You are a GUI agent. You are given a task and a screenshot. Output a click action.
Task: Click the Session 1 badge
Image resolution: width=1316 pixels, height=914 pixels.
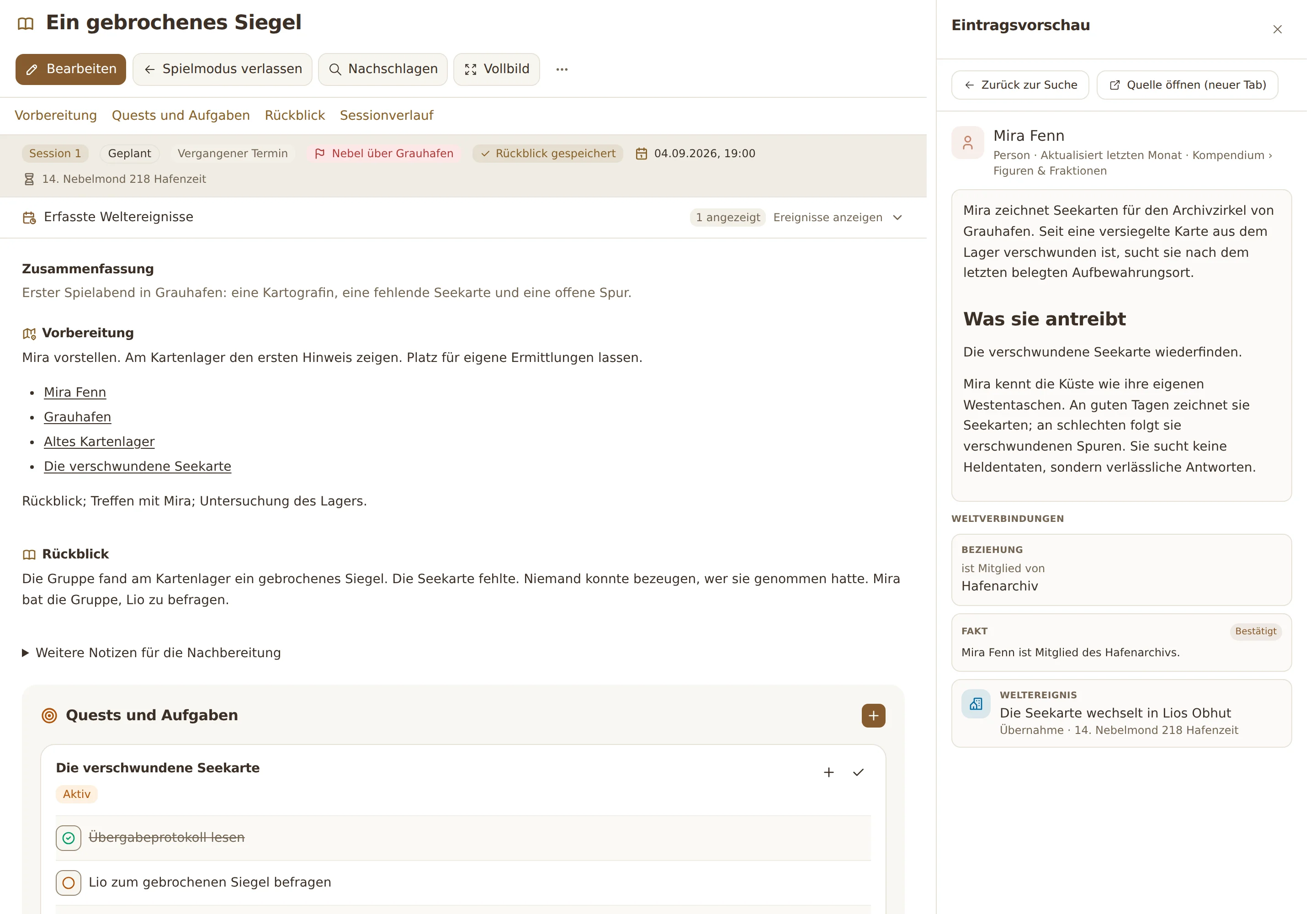click(55, 154)
